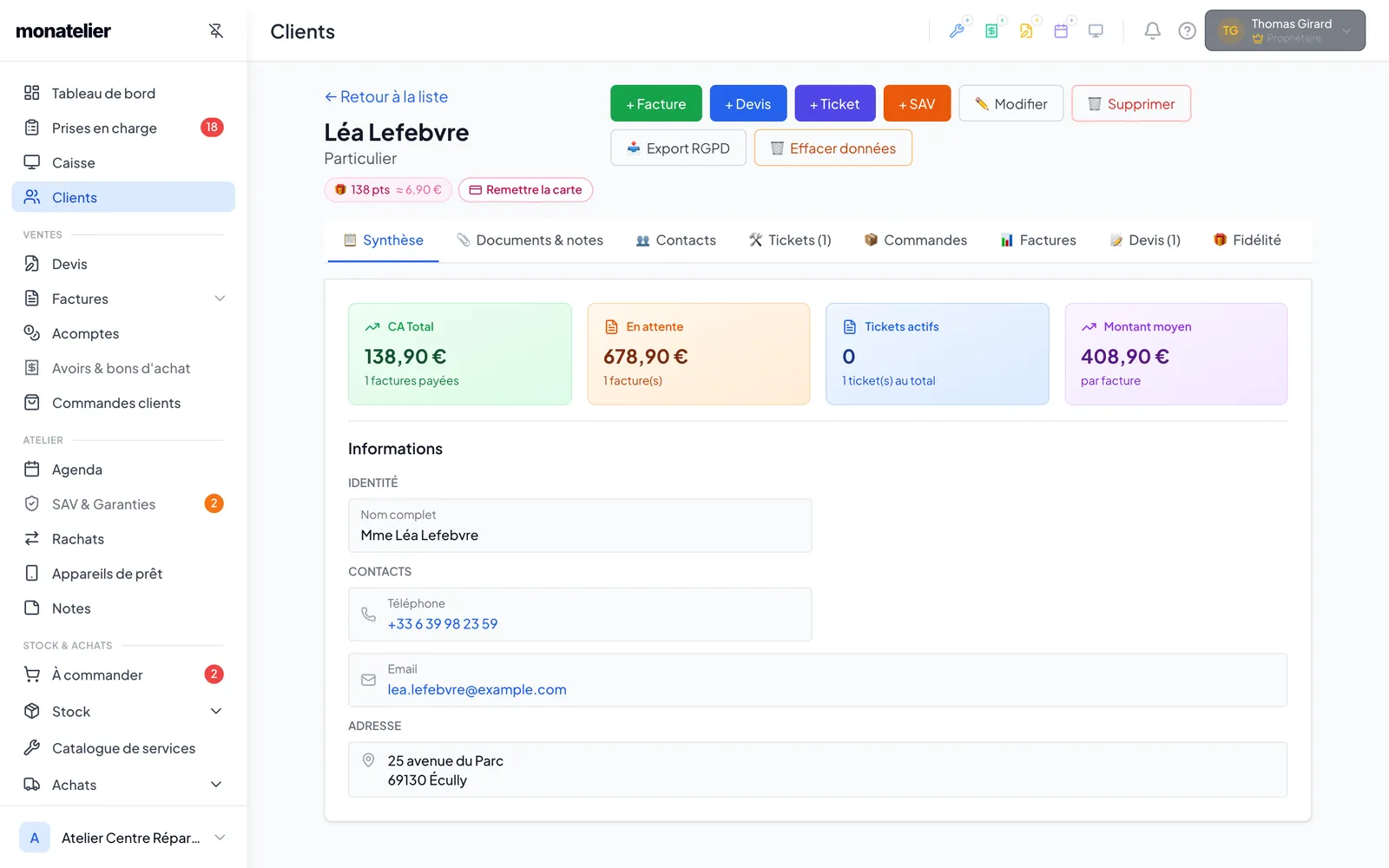Click the yellow document quick-add icon

[1027, 31]
